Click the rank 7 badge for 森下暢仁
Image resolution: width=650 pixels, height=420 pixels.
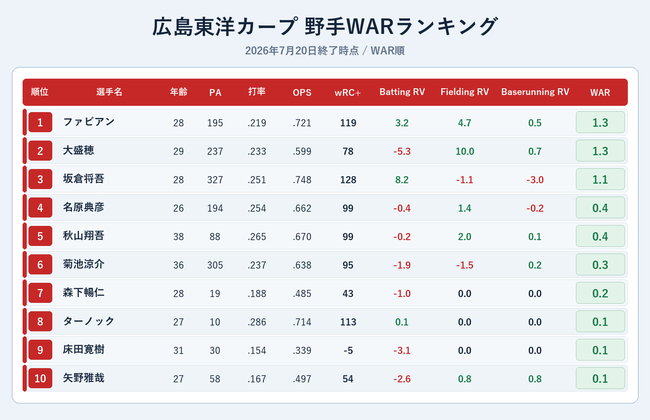coord(40,293)
